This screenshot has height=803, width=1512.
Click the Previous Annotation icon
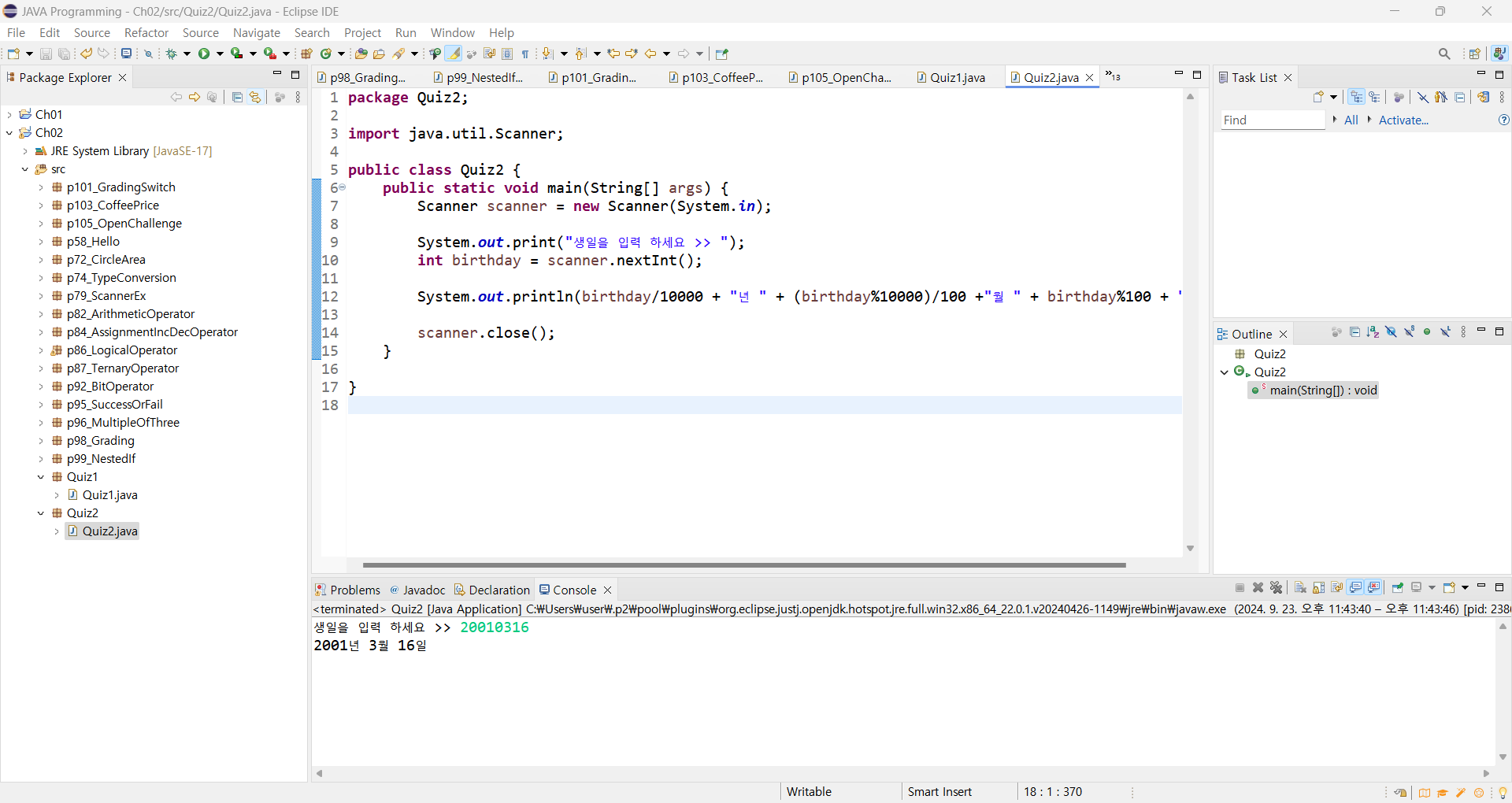[x=581, y=54]
